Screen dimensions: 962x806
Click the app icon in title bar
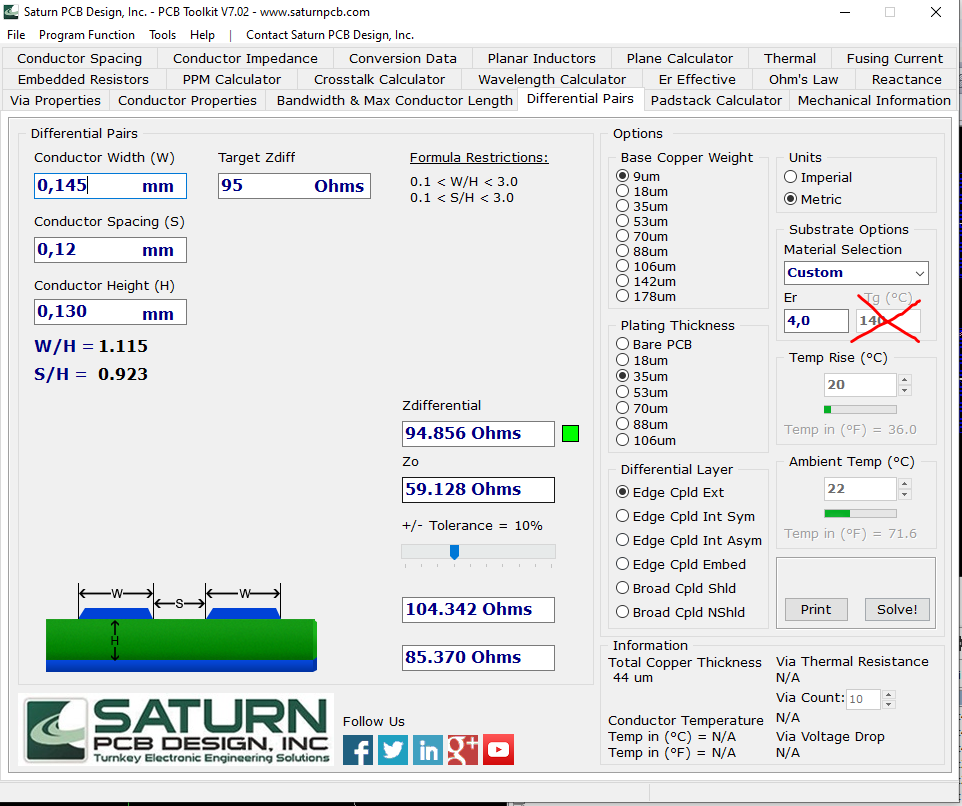[x=11, y=12]
